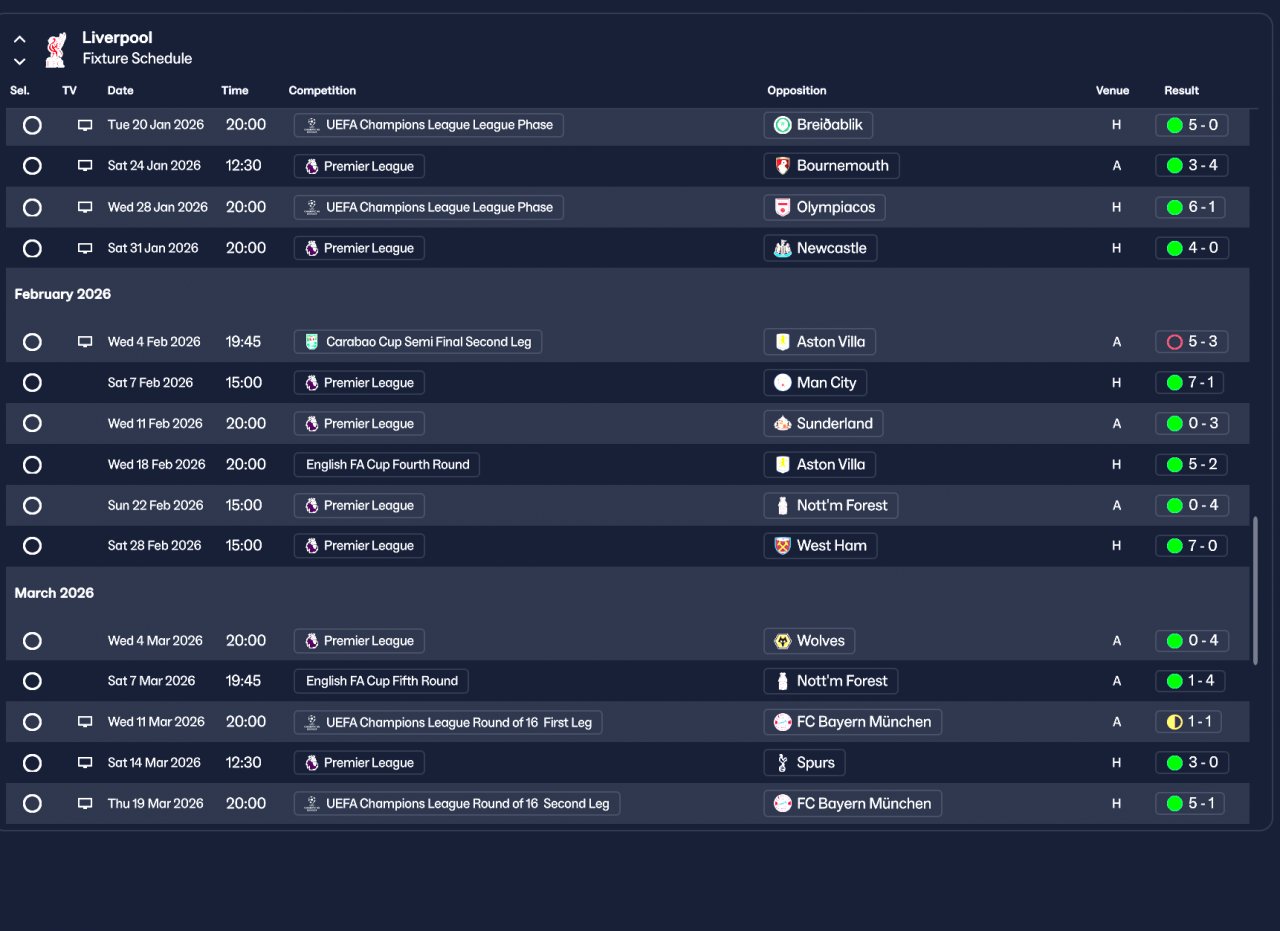Image resolution: width=1280 pixels, height=931 pixels.
Task: Open English FA Cup Fifth Round competition
Action: (381, 681)
